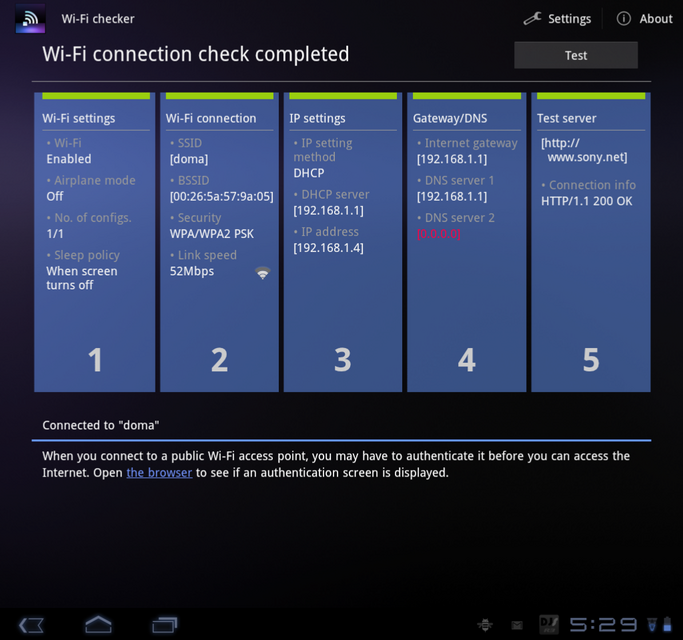Click the Connected to "doma" status text
The width and height of the screenshot is (683, 640).
101,425
